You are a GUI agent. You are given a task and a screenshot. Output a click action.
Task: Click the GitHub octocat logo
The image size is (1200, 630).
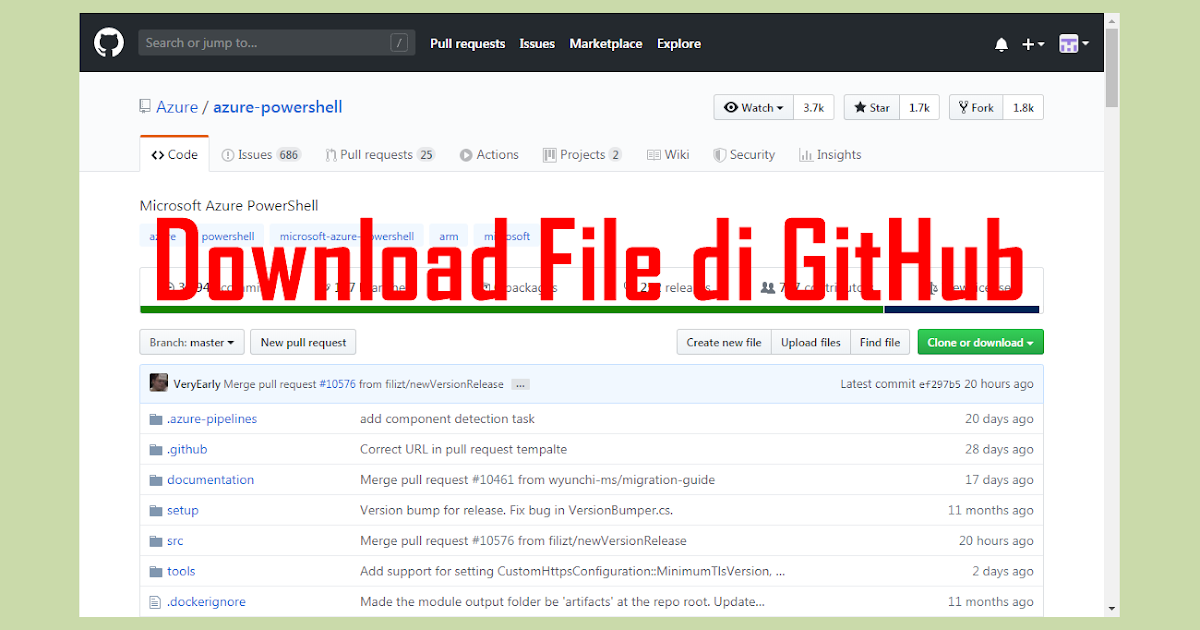coord(108,43)
